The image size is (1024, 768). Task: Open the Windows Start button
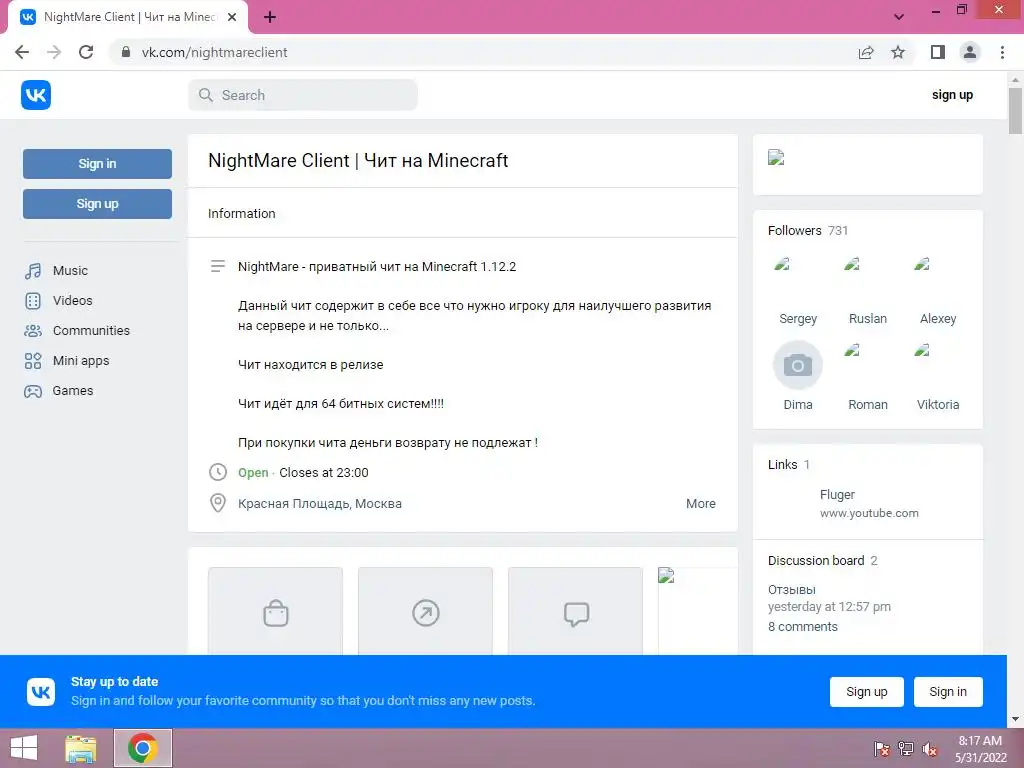(x=24, y=748)
